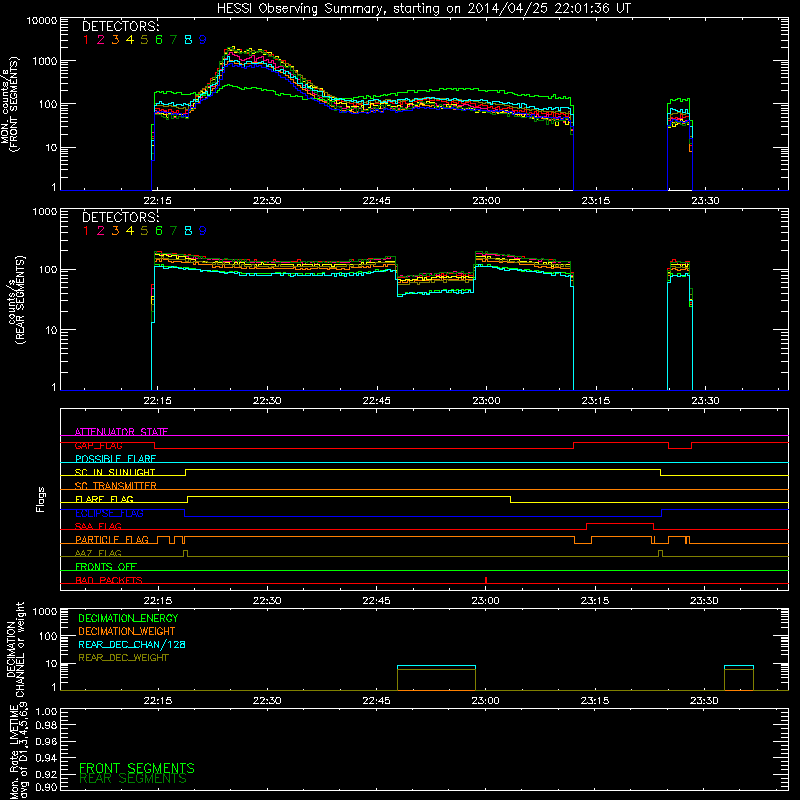Select yellow detector 4 in front segments legend
The height and width of the screenshot is (800, 800).
pyautogui.click(x=130, y=40)
